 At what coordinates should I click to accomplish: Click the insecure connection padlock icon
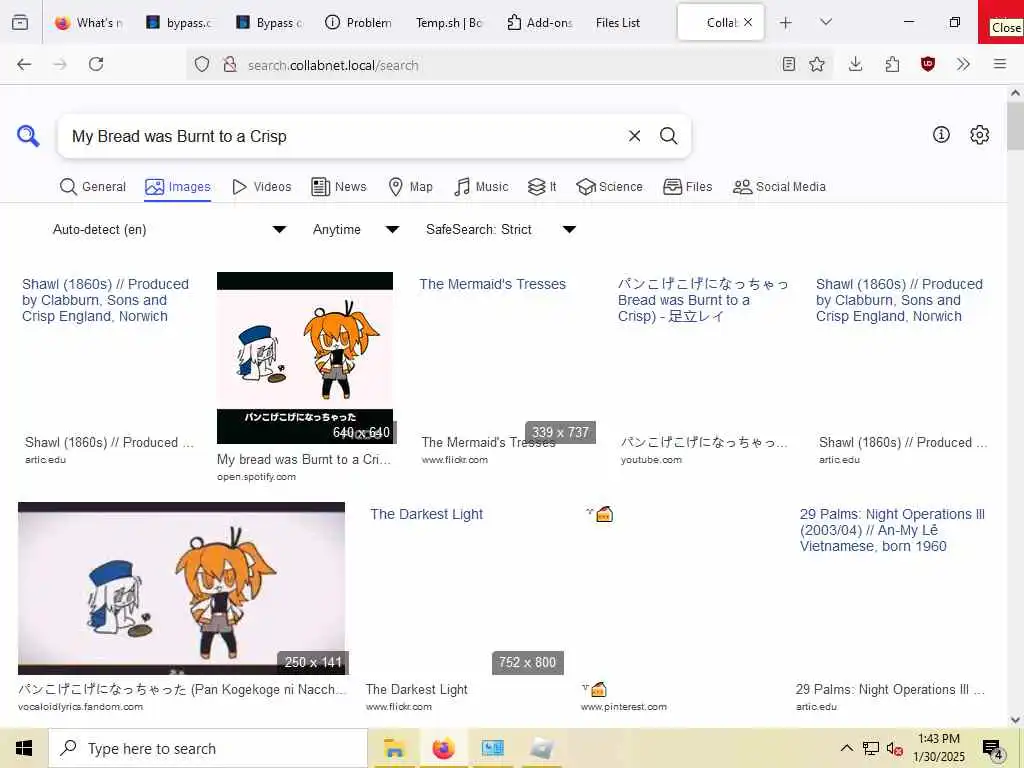coord(229,65)
